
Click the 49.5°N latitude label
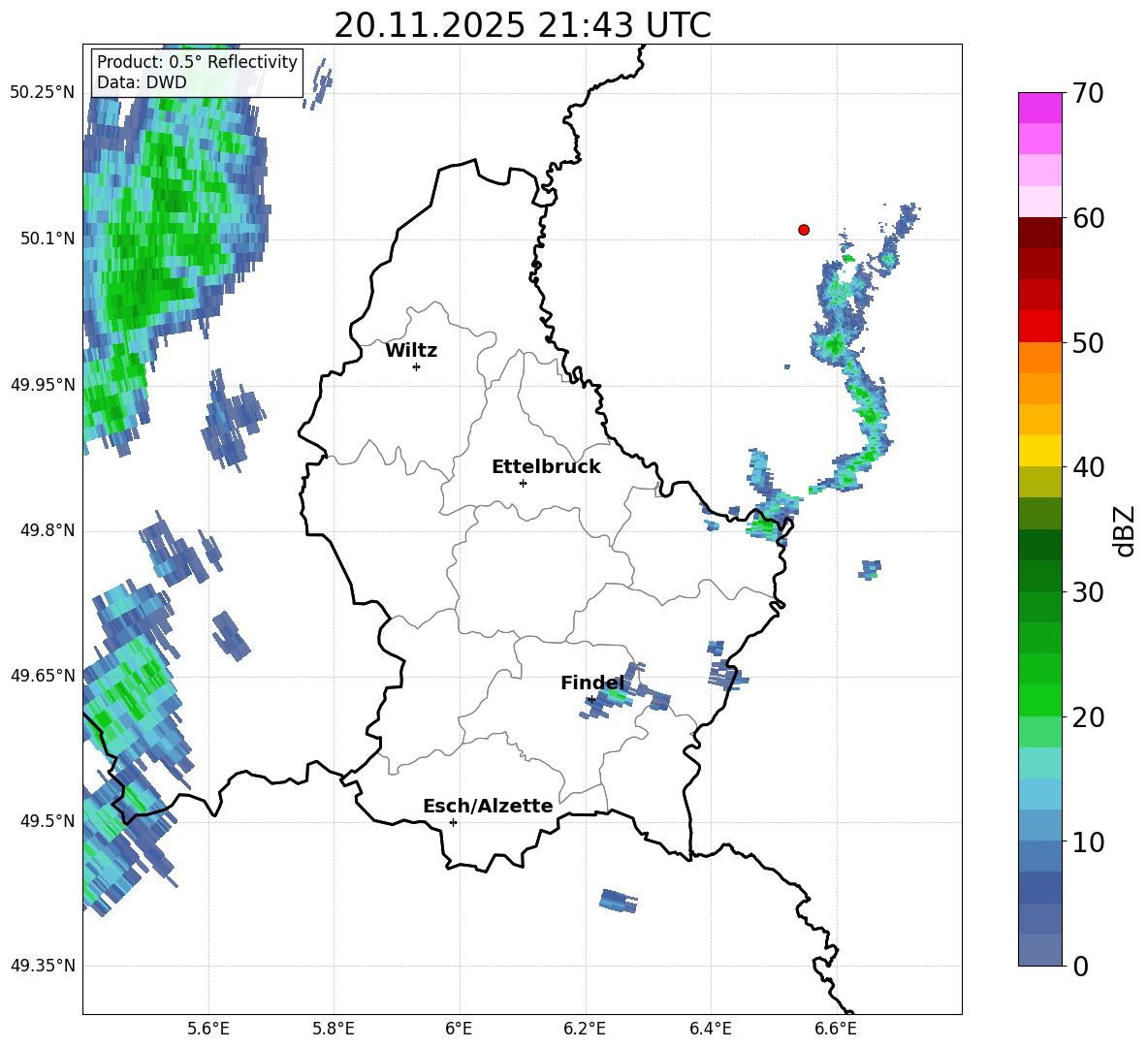[x=48, y=820]
